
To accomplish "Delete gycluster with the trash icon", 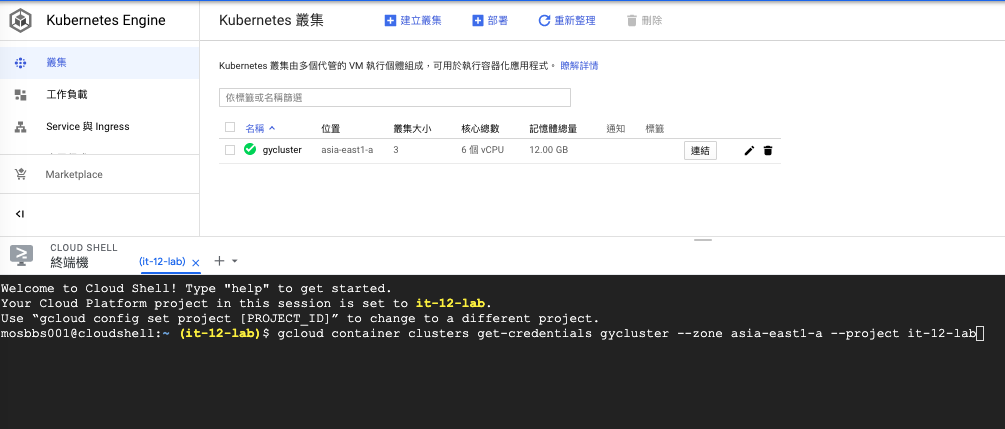I will tap(768, 151).
